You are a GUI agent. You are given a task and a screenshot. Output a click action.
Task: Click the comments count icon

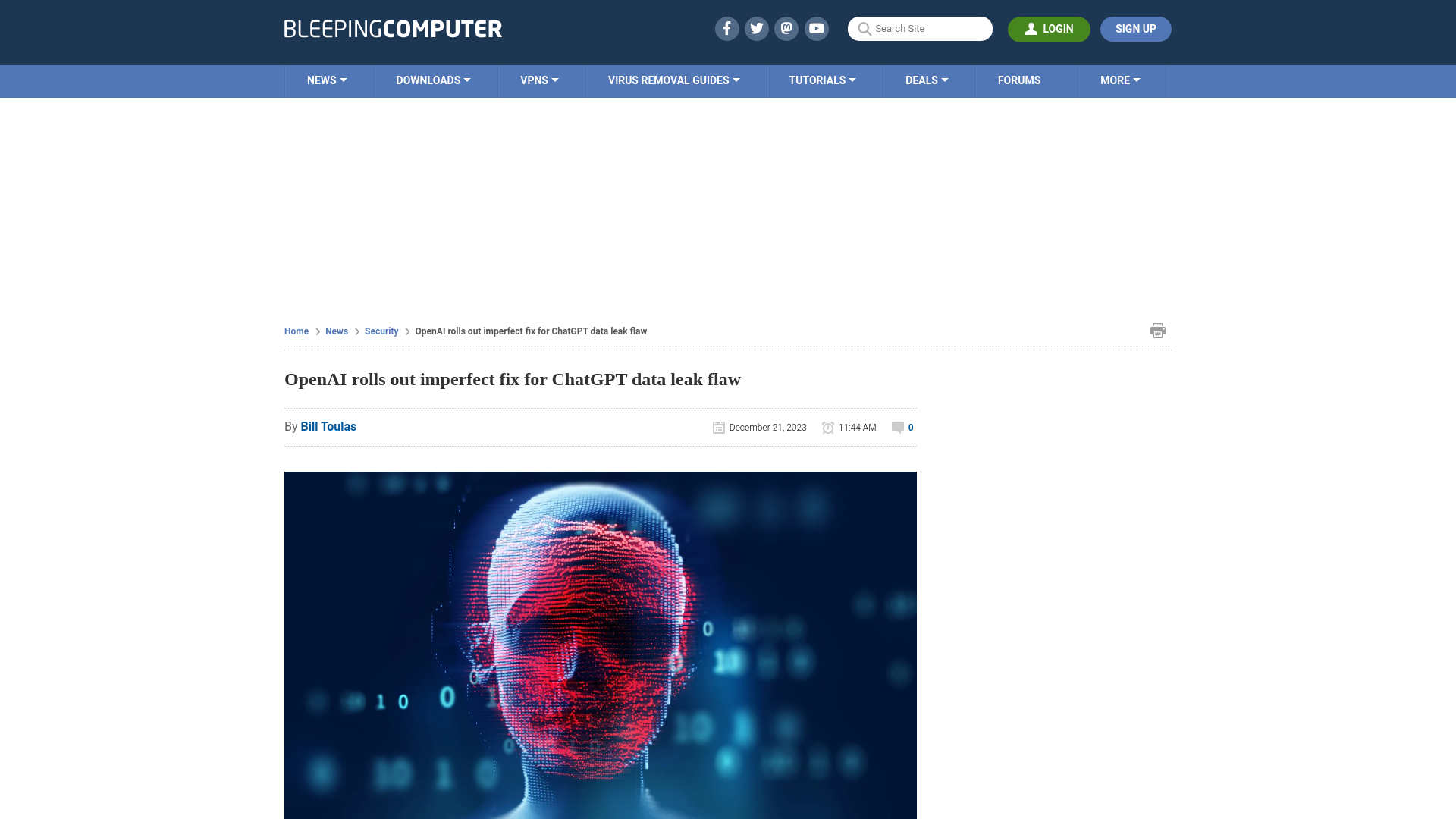(897, 427)
